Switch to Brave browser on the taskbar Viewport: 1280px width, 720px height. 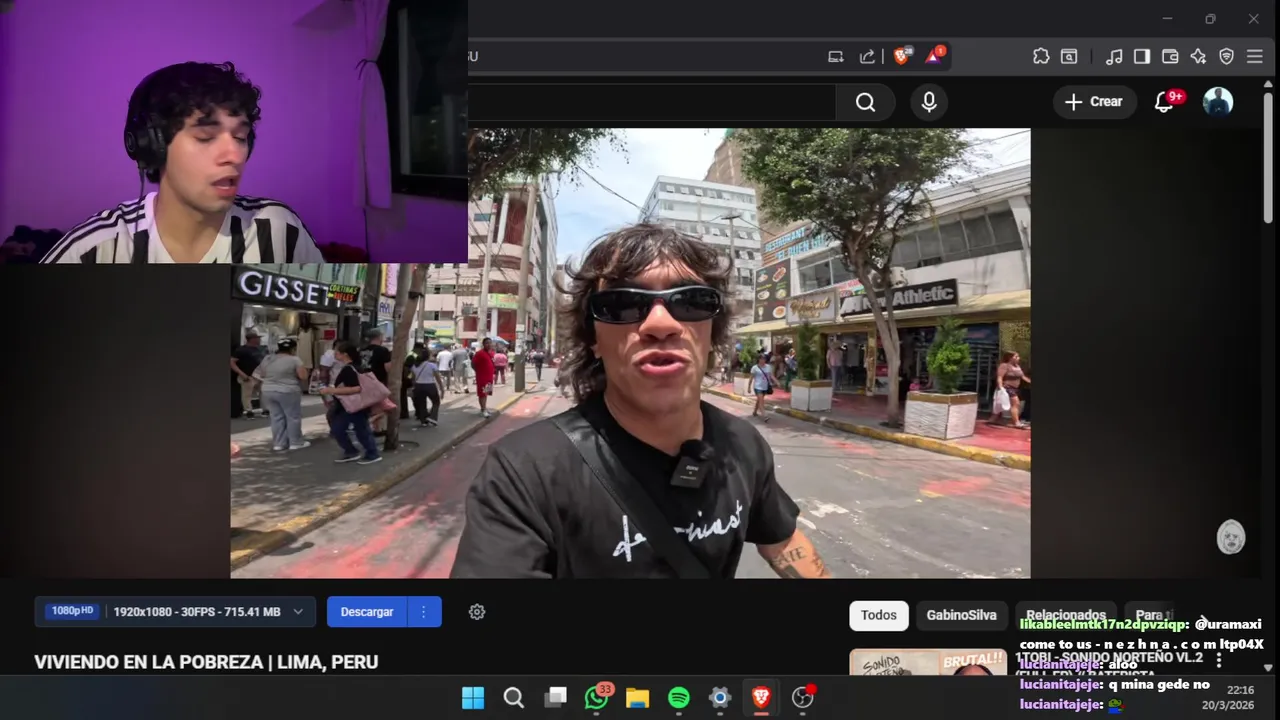761,698
